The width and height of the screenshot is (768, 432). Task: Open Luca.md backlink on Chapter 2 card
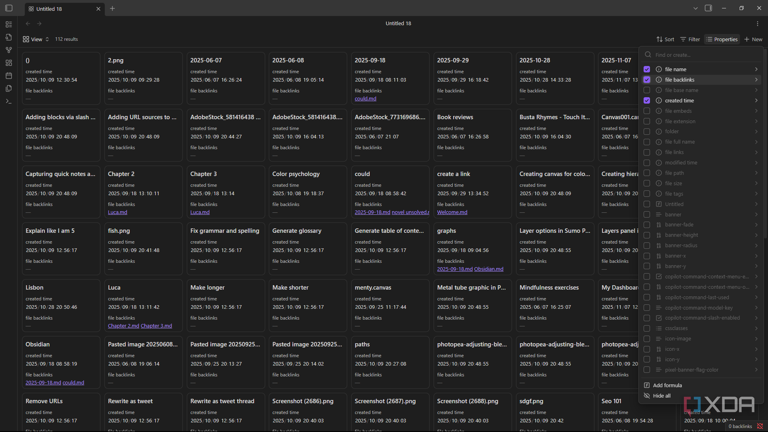pyautogui.click(x=118, y=213)
